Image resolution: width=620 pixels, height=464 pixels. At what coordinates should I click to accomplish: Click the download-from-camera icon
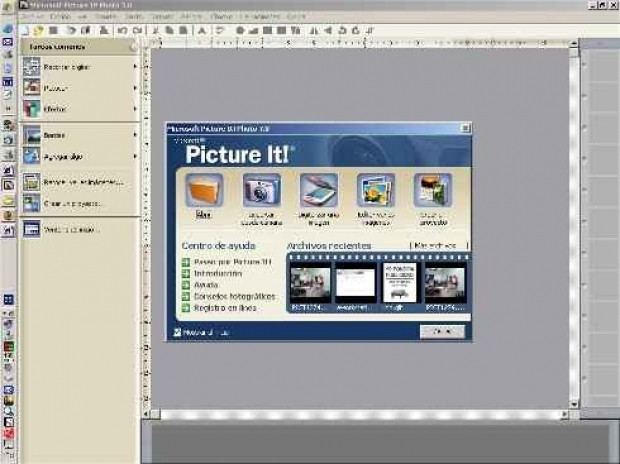point(261,190)
